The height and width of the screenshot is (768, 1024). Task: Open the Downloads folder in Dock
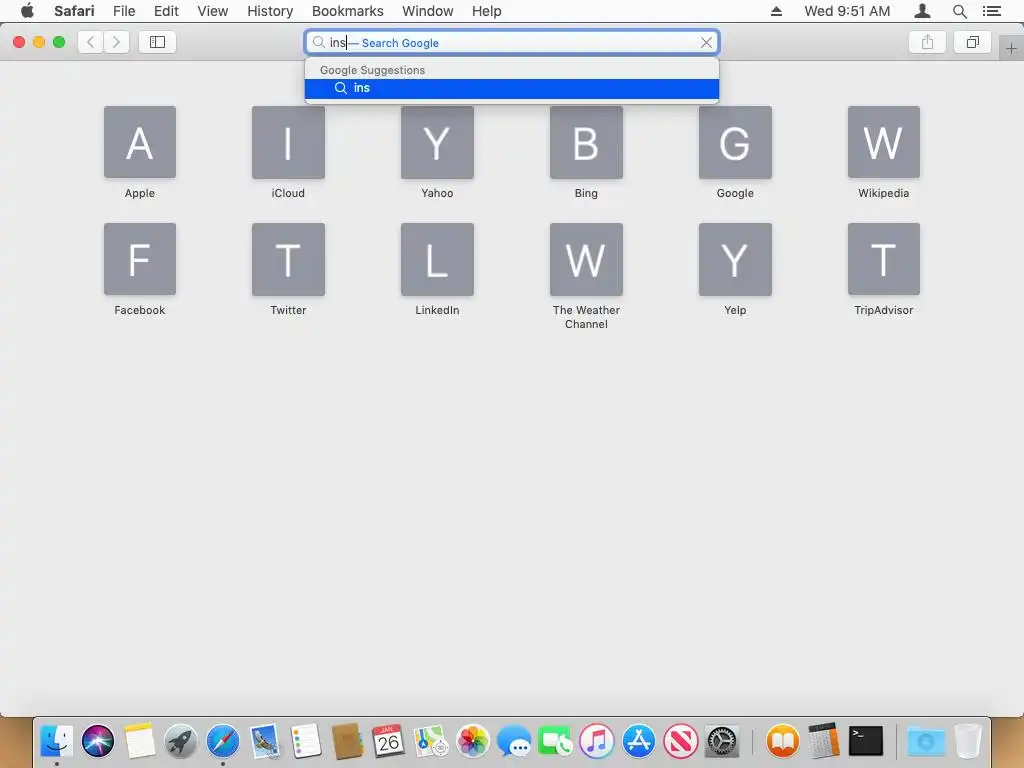(925, 741)
